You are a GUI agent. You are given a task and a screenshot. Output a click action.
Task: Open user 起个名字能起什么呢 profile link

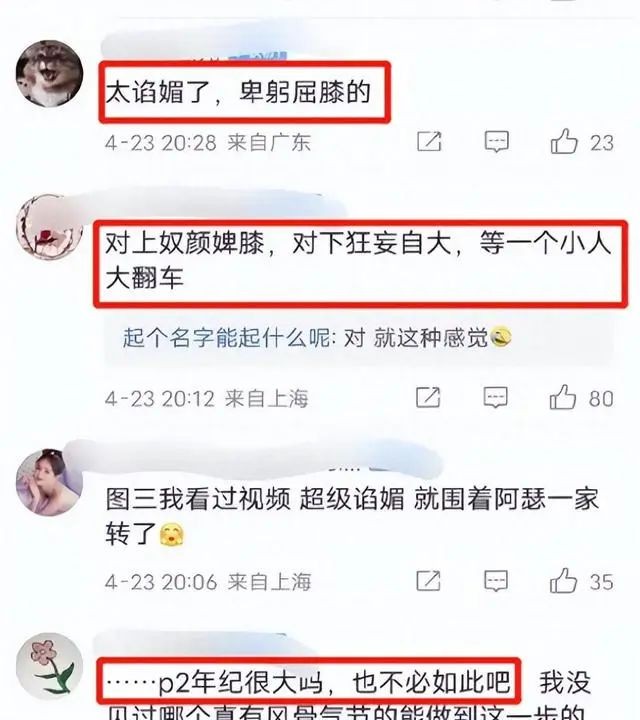(226, 338)
